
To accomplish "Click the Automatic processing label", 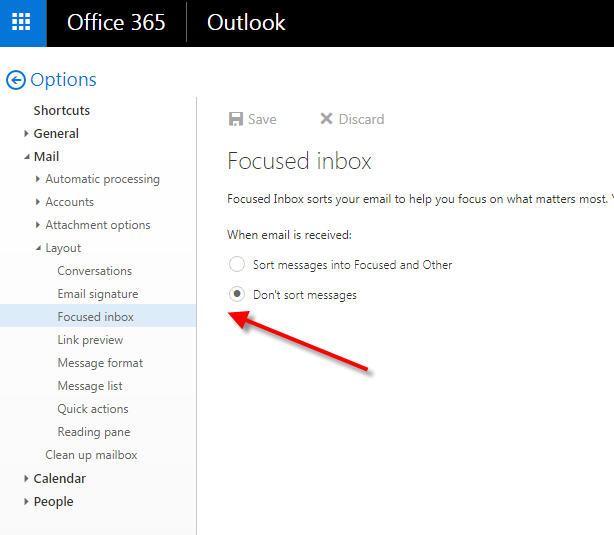I will [103, 179].
